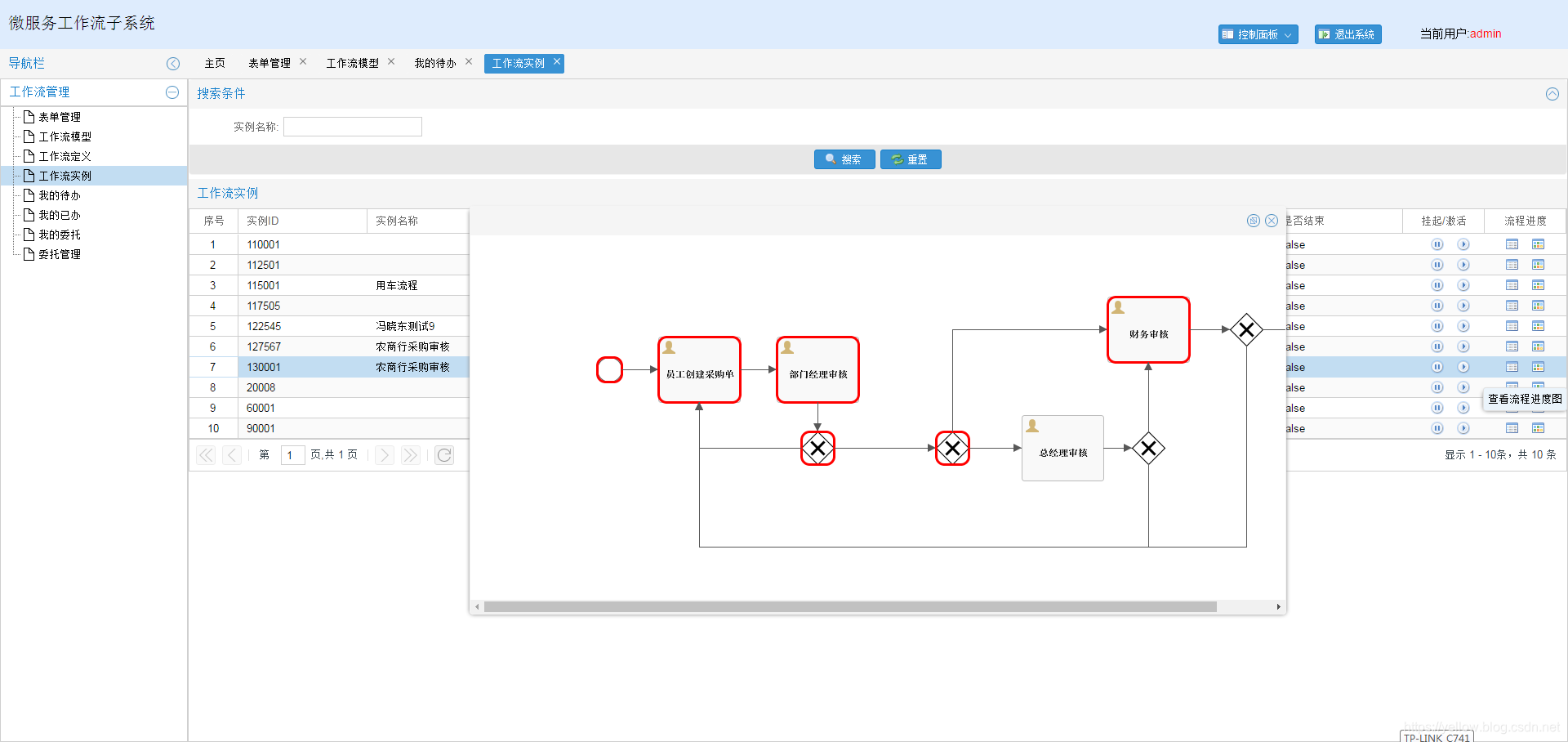Select the 部门经理审核 task node in diagram
Screen dimensions: 1568x742
point(817,370)
